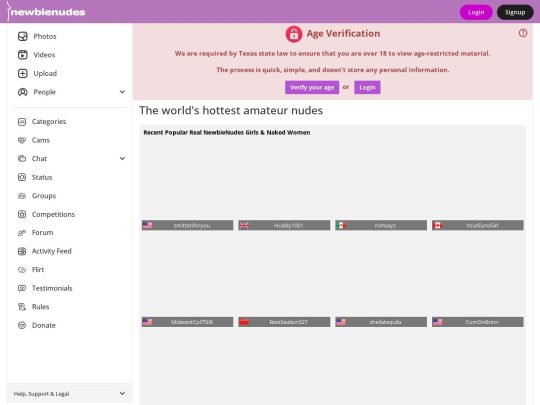Click the pink Login button in header

pos(476,12)
